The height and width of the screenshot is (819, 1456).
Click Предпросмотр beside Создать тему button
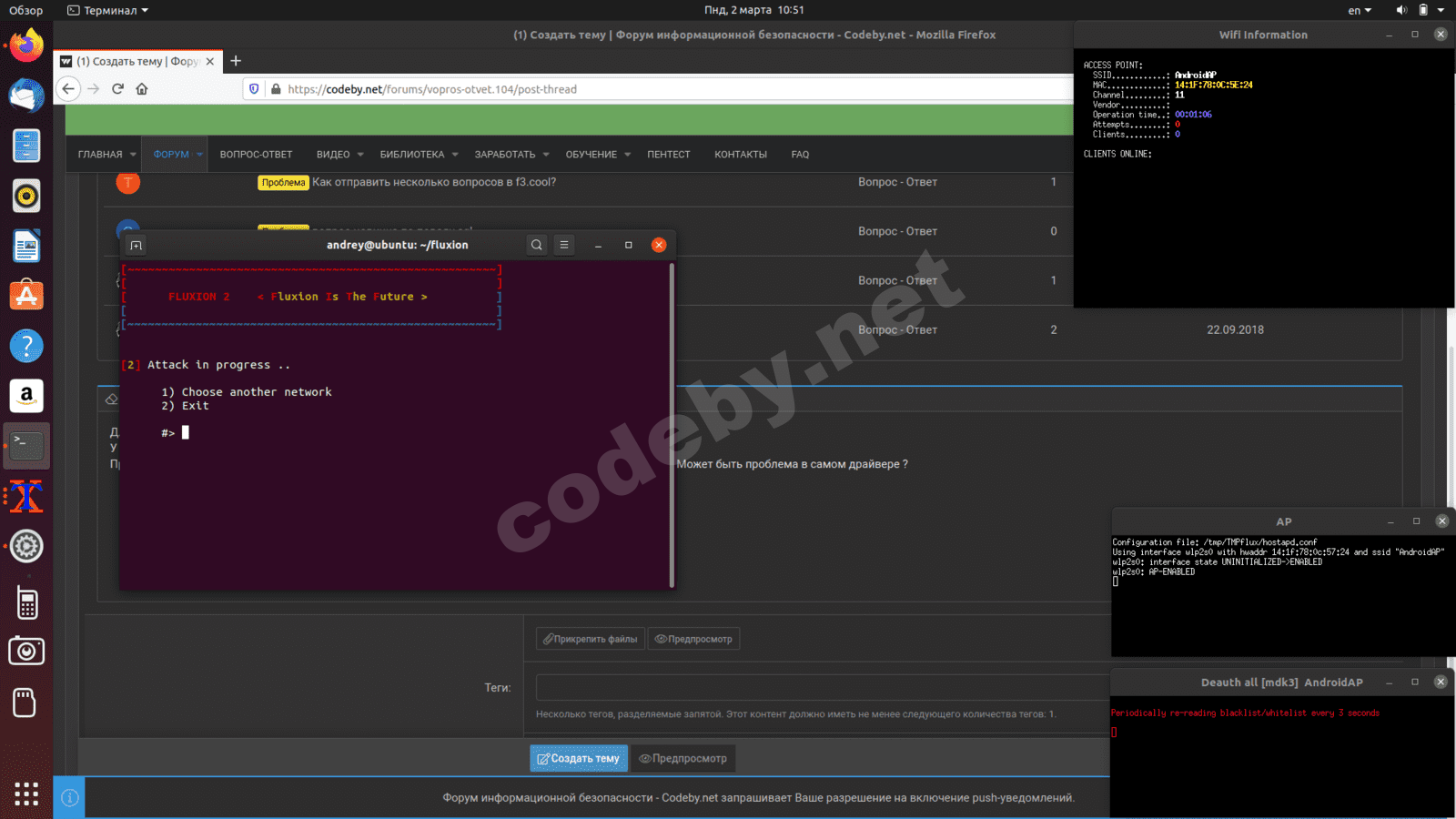click(x=682, y=758)
